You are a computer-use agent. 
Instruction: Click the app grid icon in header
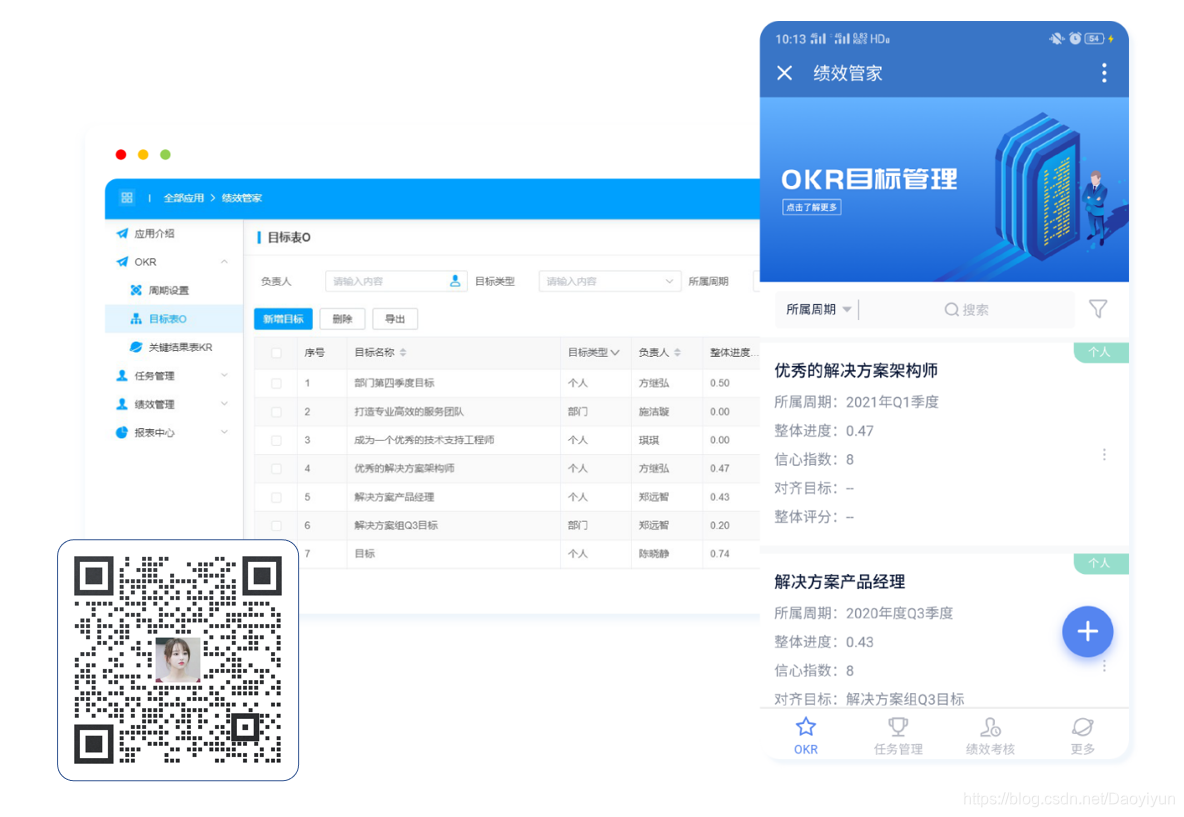tap(127, 198)
